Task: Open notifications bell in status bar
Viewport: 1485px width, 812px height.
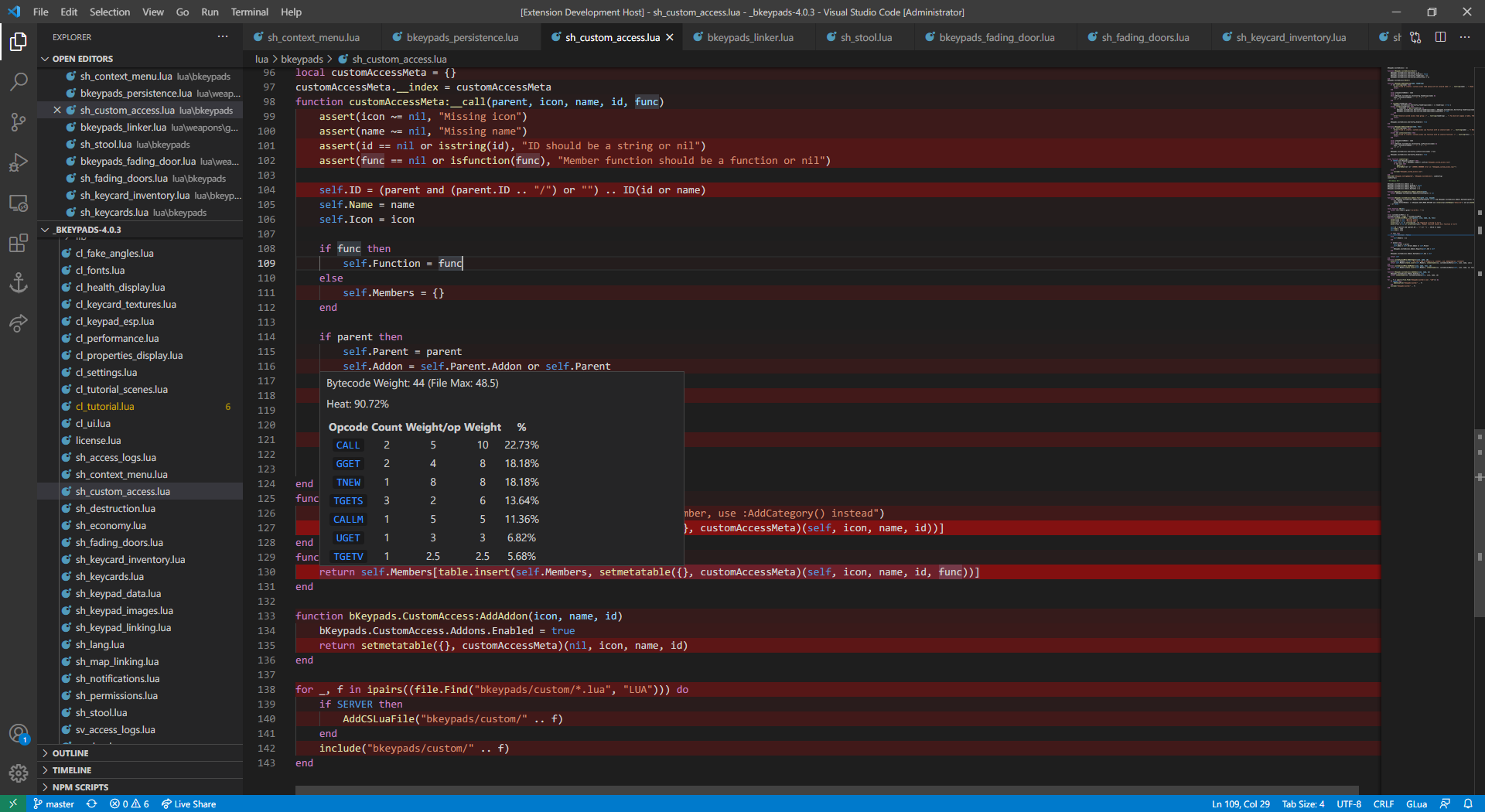Action: pos(1468,804)
